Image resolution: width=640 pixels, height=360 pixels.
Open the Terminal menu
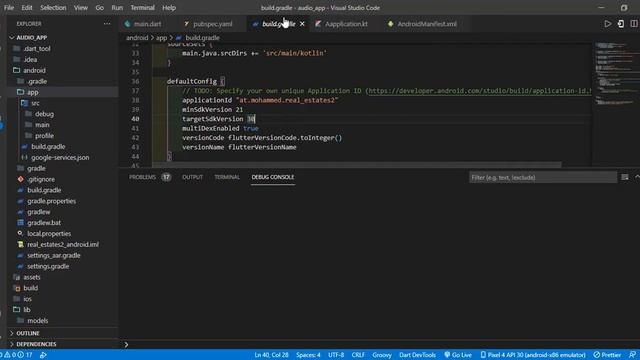point(142,8)
